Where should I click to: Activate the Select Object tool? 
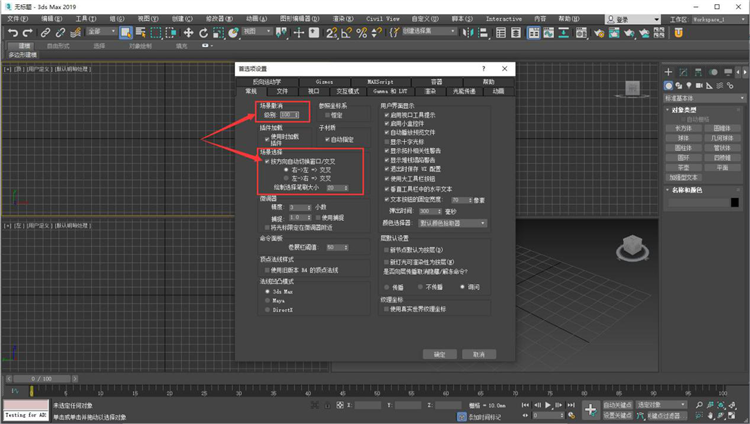pos(125,33)
